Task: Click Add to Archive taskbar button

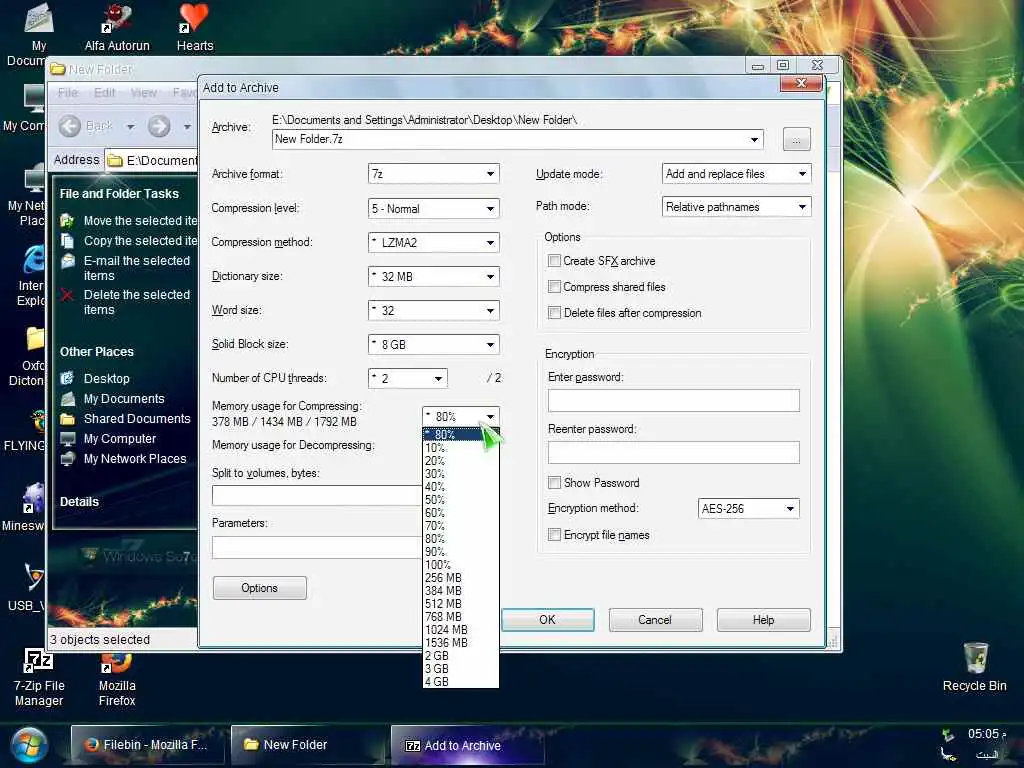Action: coord(467,745)
